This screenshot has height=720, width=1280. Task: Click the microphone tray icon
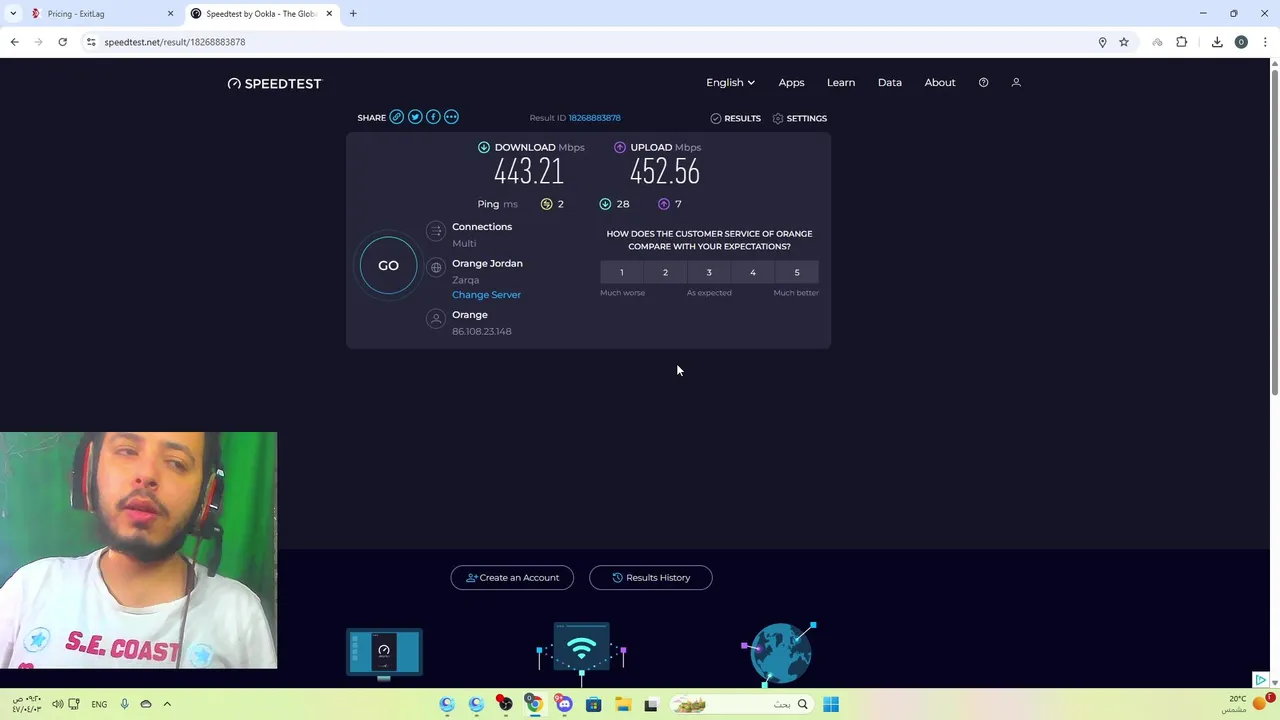point(124,704)
